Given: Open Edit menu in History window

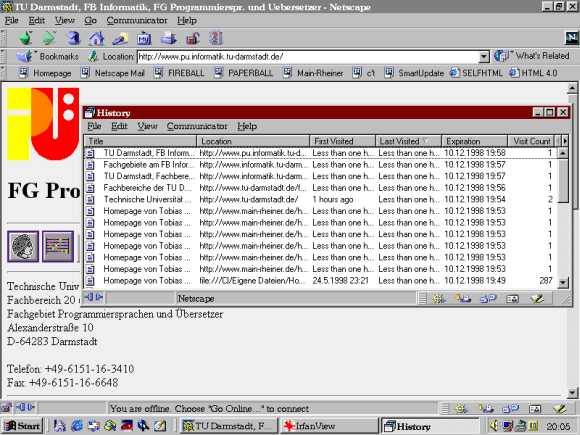Looking at the screenshot, I should tap(119, 126).
